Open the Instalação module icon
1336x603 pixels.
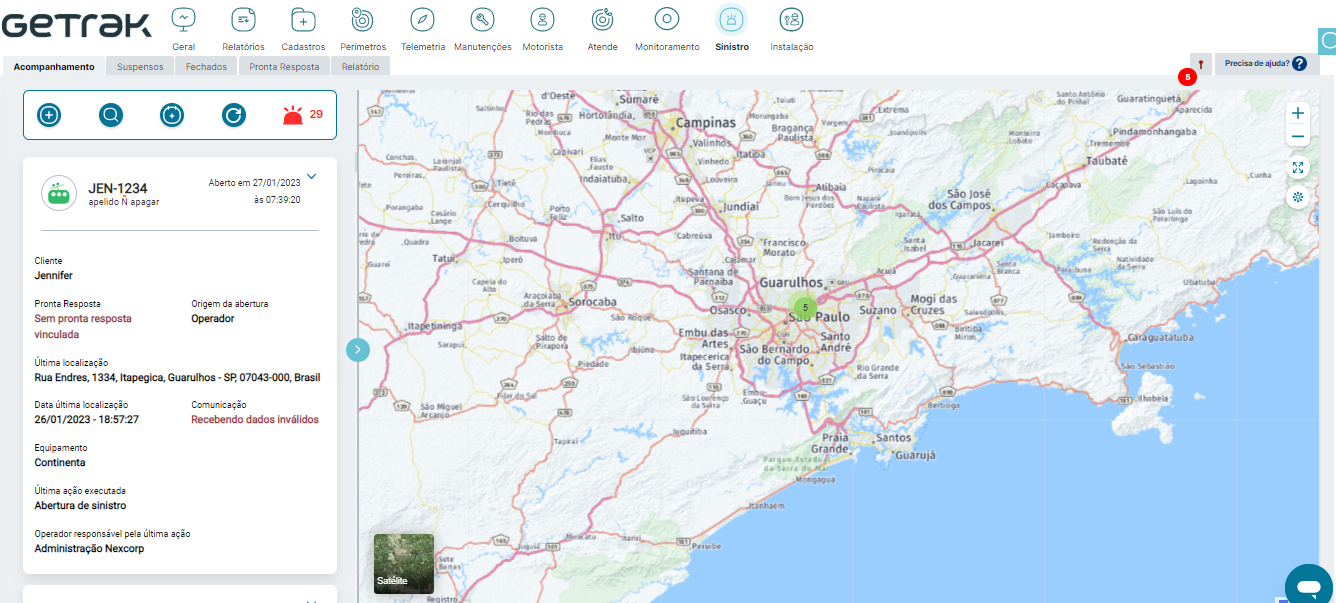[792, 19]
